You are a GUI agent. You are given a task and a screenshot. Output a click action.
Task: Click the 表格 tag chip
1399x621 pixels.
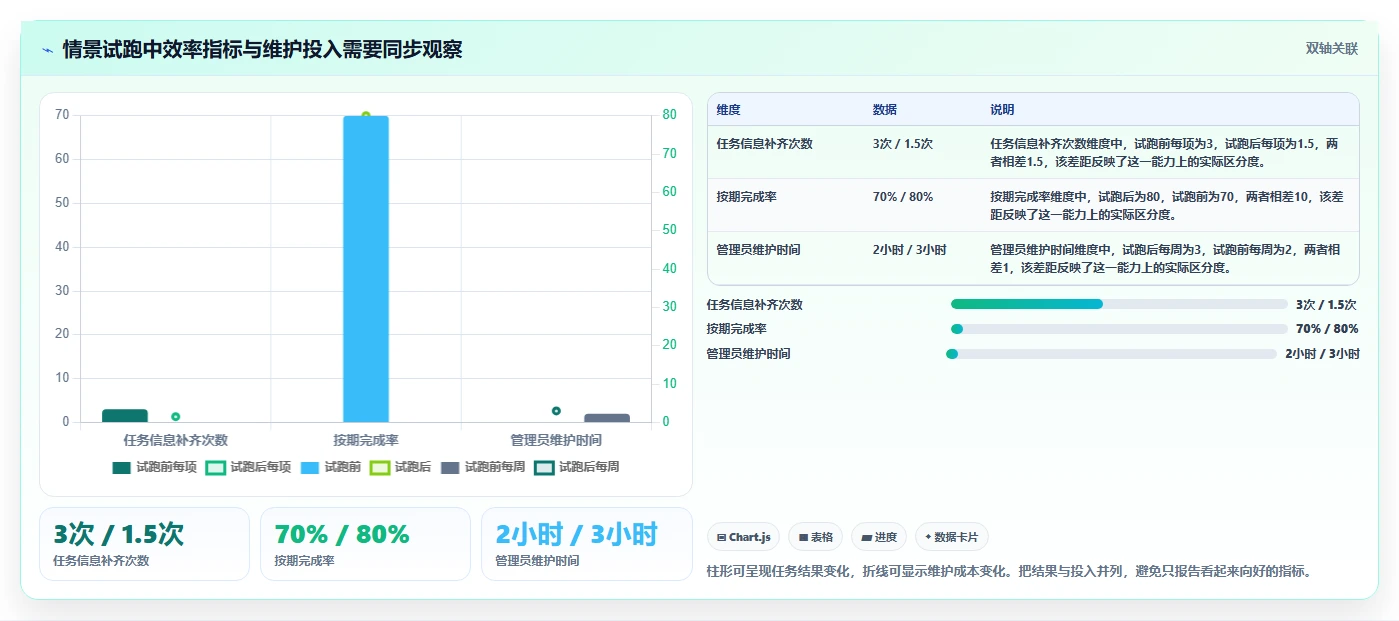(816, 537)
